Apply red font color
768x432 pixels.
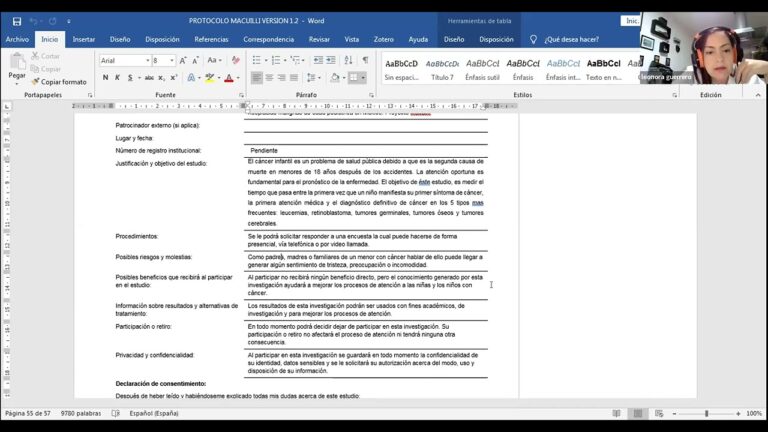pos(229,77)
